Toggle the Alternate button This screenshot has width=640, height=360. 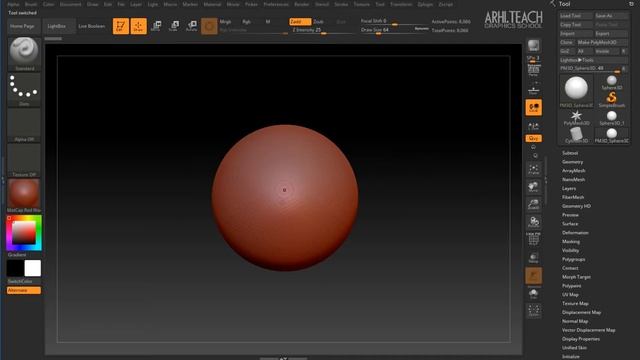point(24,290)
